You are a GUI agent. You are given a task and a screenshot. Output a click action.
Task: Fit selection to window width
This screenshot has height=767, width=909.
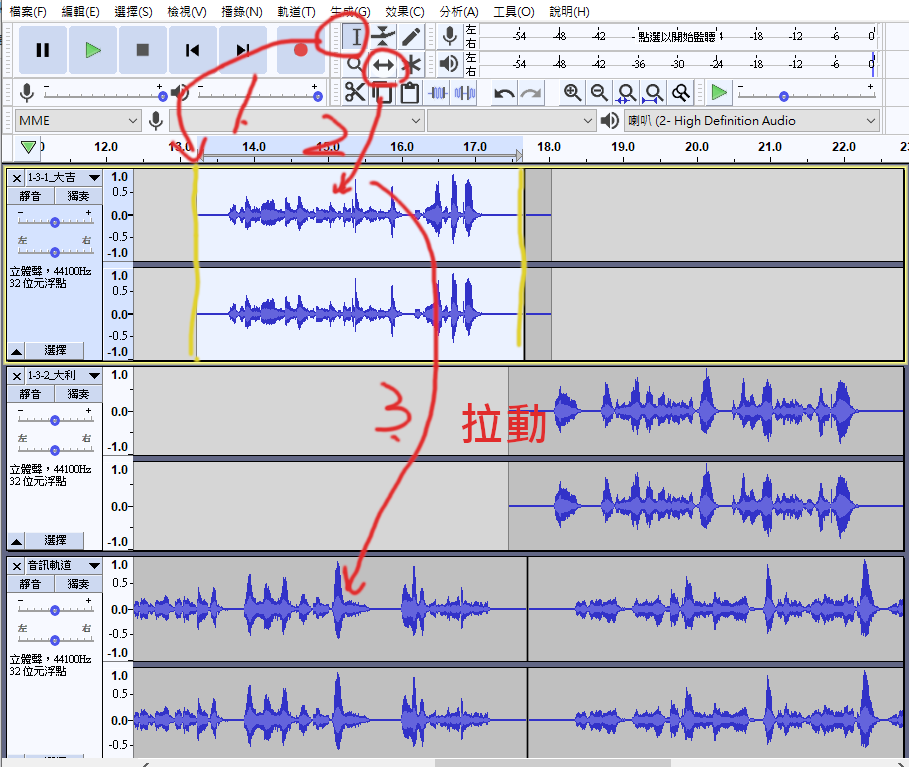pyautogui.click(x=626, y=92)
